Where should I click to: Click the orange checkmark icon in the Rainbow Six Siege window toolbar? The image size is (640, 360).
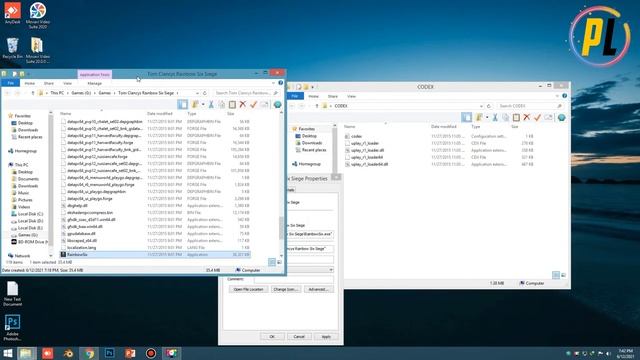(x=253, y=104)
